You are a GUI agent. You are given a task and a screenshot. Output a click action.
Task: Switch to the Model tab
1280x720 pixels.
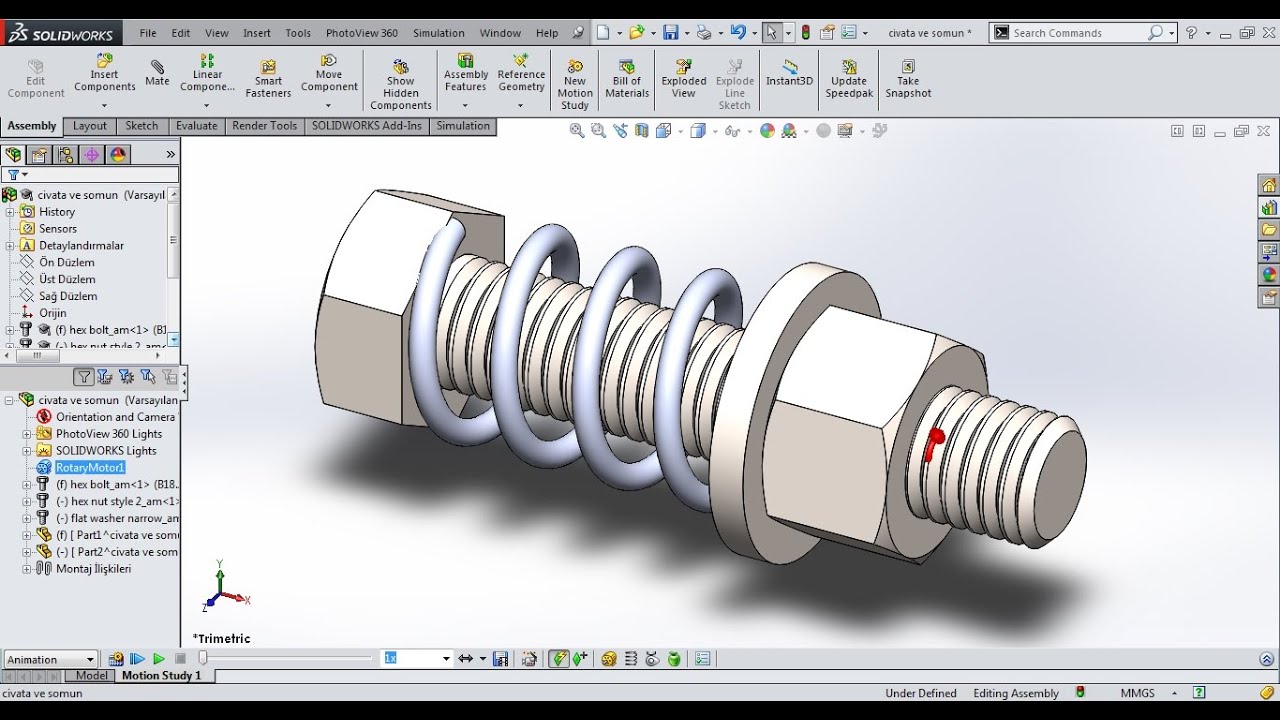[x=92, y=676]
